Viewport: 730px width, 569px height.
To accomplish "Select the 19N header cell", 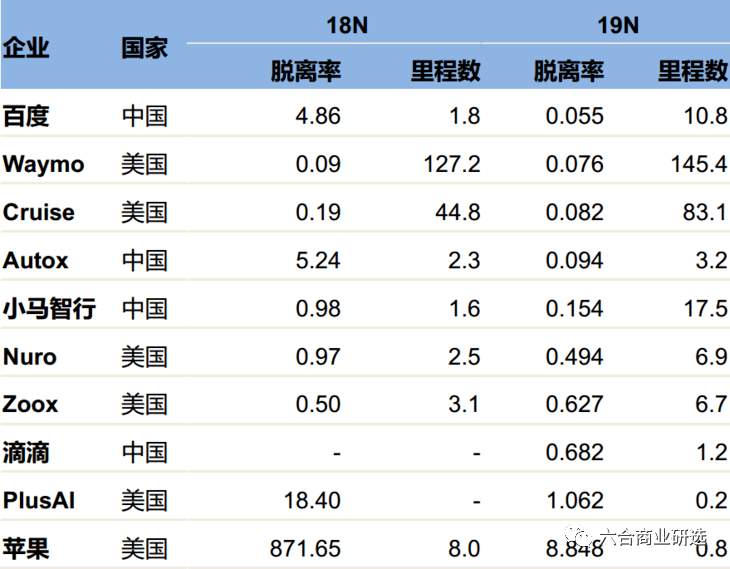I will coord(618,25).
